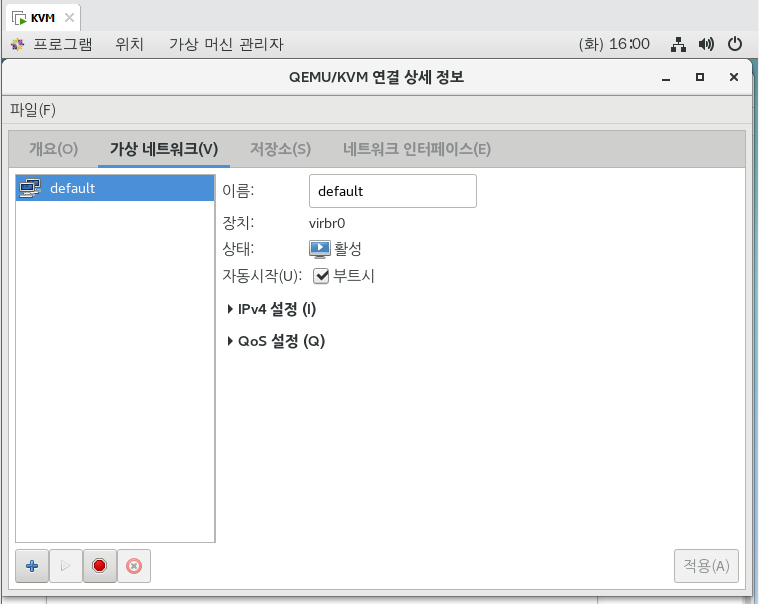Open the 파일(F) menu
This screenshot has height=604, width=759.
(33, 109)
